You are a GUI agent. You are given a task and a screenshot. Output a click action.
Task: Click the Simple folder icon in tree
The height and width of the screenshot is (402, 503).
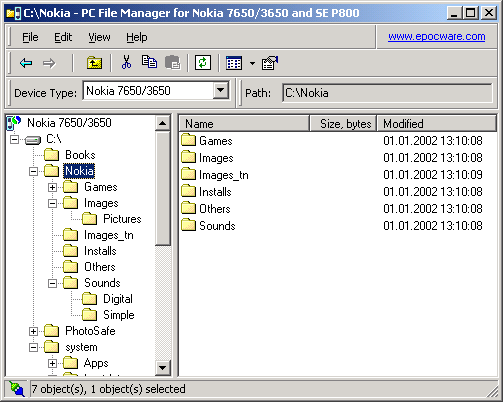(x=90, y=315)
